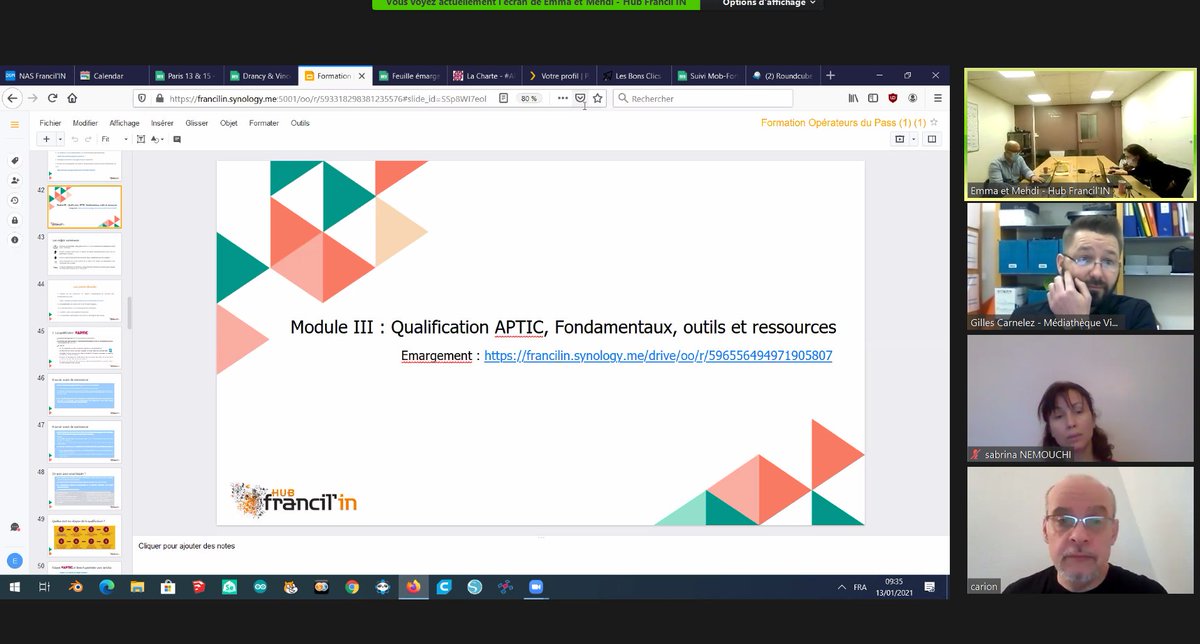This screenshot has height=644, width=1200.
Task: Save the page to Pocket
Action: click(x=581, y=98)
